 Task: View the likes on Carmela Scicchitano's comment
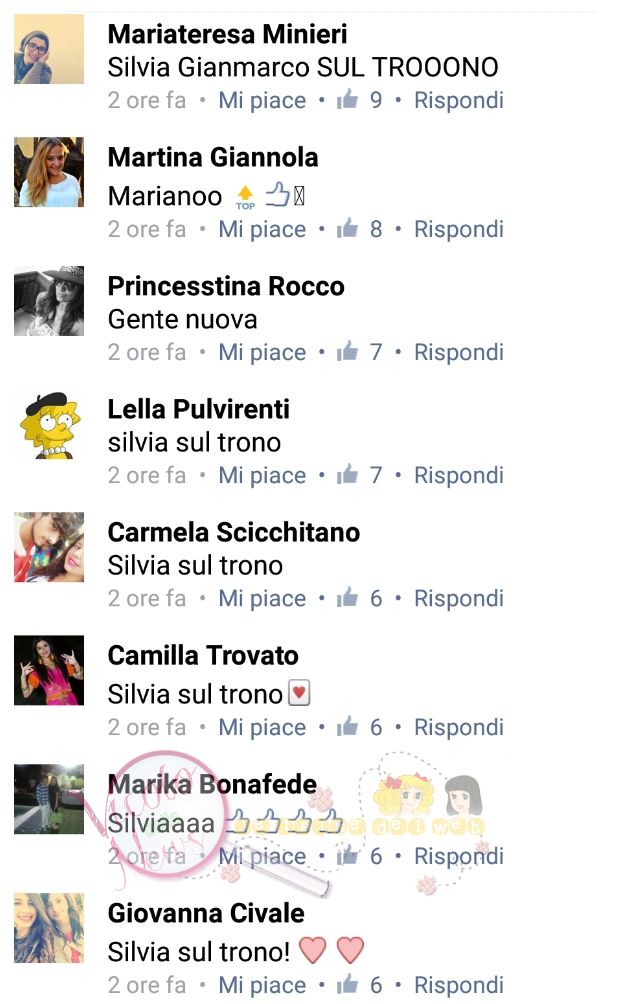pyautogui.click(x=359, y=598)
